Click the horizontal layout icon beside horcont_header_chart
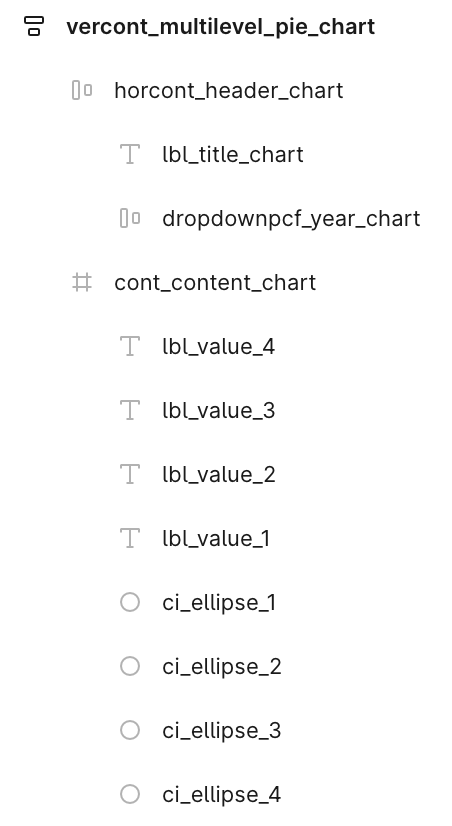452x826 pixels. tap(82, 91)
